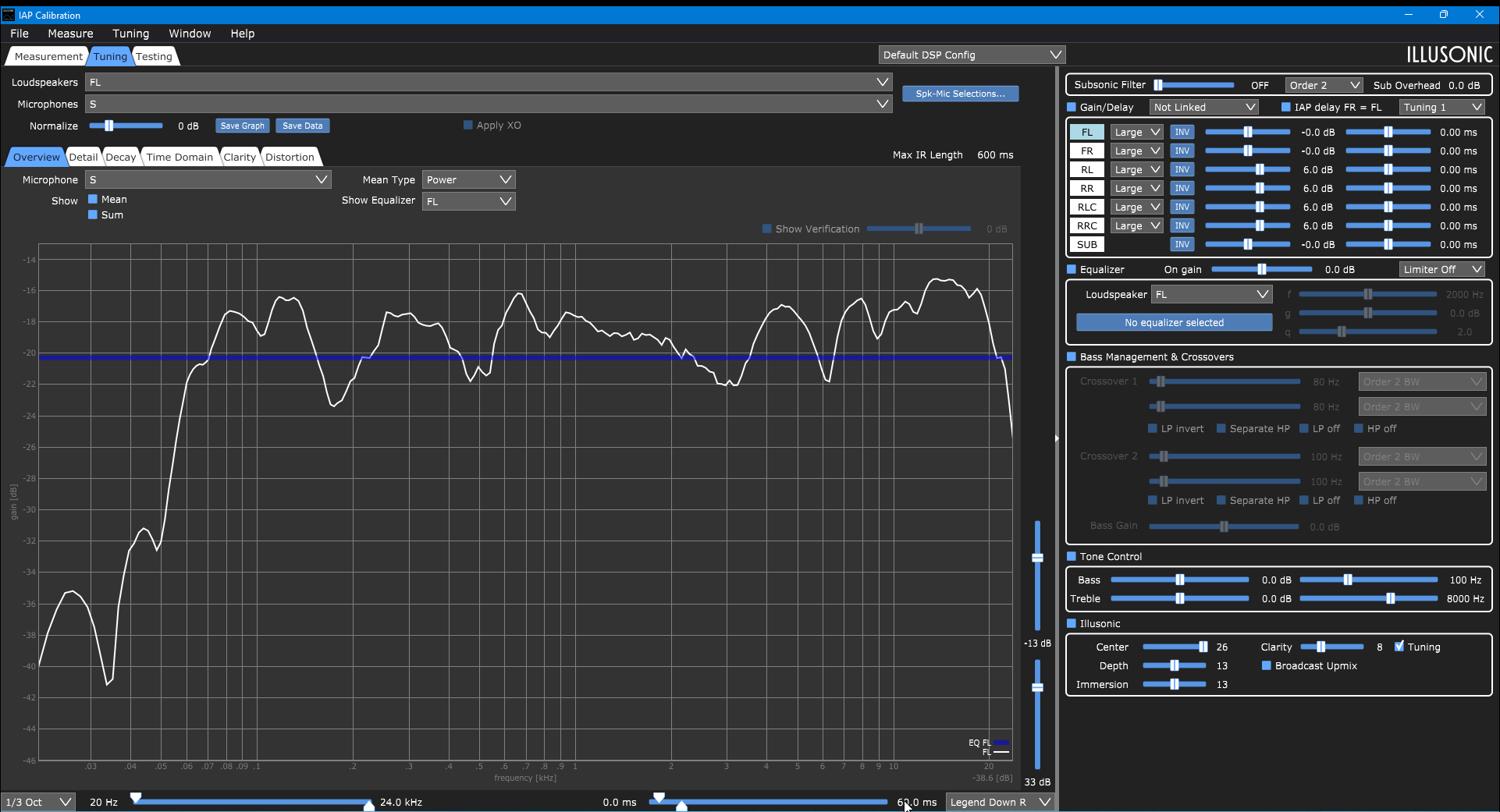The width and height of the screenshot is (1500, 812).
Task: Click the INV button in the FL row
Action: pos(1182,132)
